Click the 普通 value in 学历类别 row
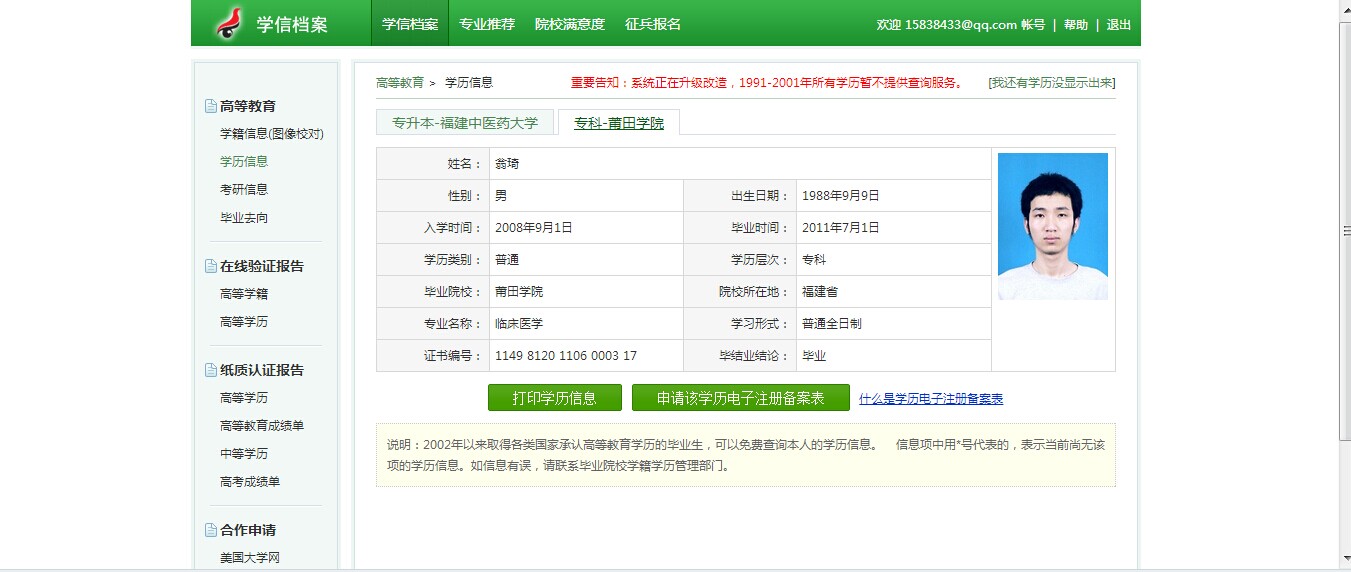 pos(507,260)
